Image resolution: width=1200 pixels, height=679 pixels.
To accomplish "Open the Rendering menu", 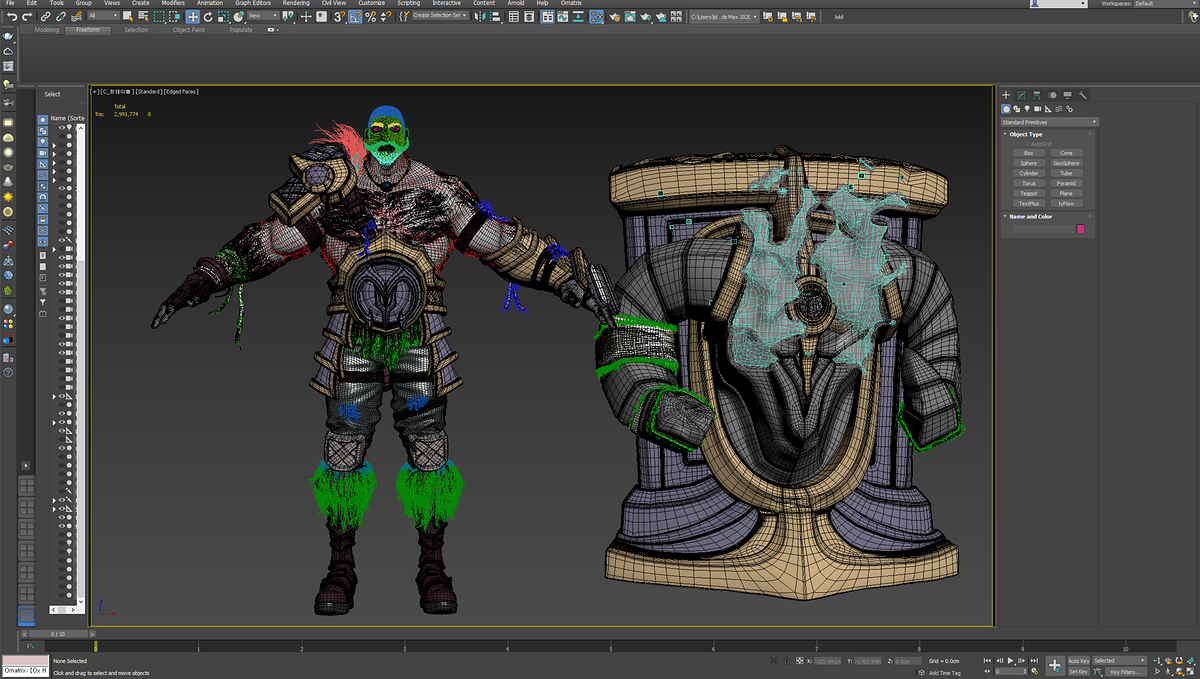I will pyautogui.click(x=296, y=3).
